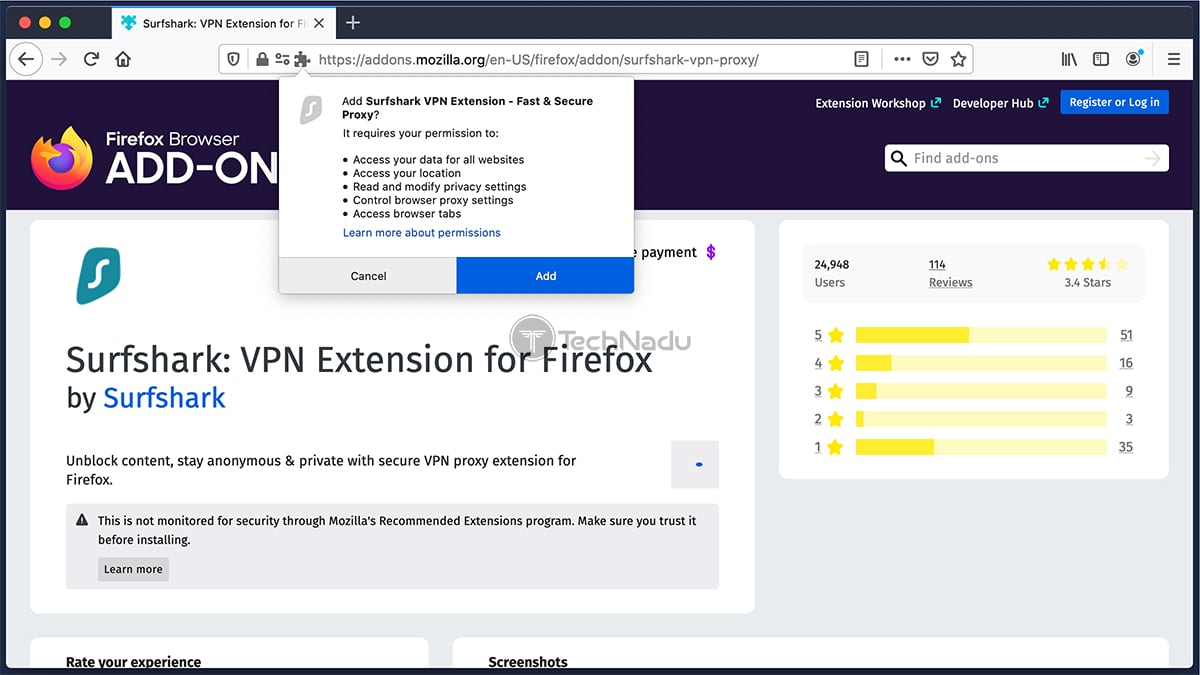The height and width of the screenshot is (675, 1200).
Task: Click the tracking protection shield icon
Action: [234, 59]
